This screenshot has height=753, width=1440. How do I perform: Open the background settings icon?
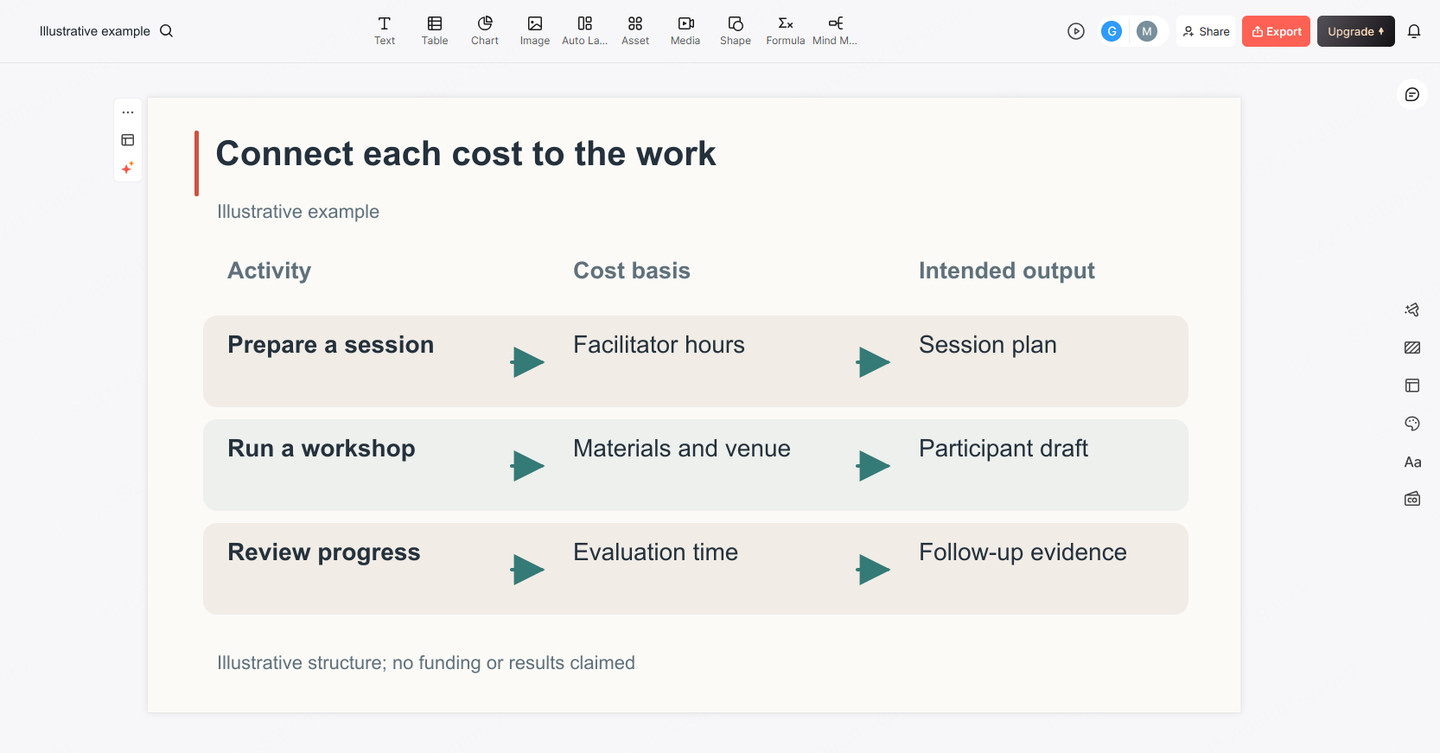(x=1412, y=348)
